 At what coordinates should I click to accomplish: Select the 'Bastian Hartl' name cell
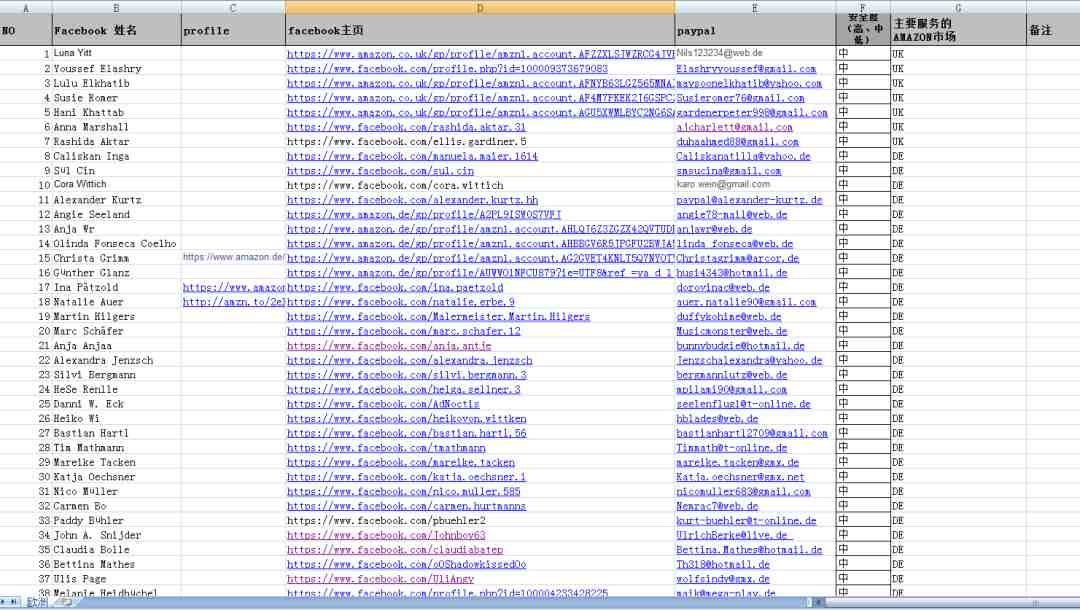[x=116, y=433]
